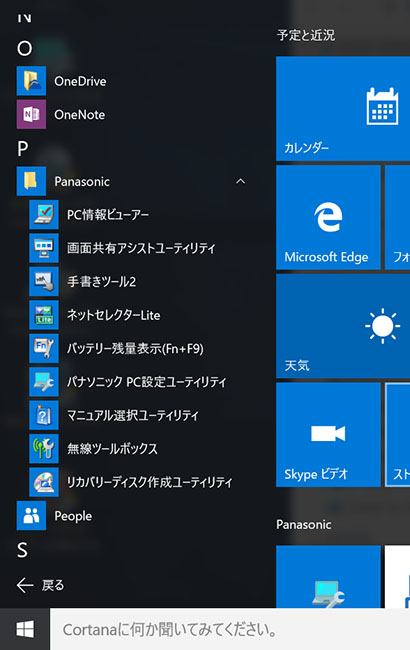
Task: Open the OneDrive app icon
Action: click(31, 81)
